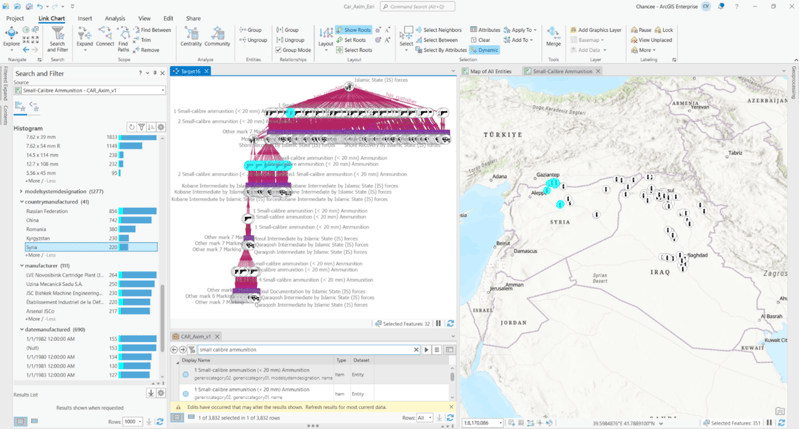Select the Russian Federation histogram bar

(x=138, y=211)
